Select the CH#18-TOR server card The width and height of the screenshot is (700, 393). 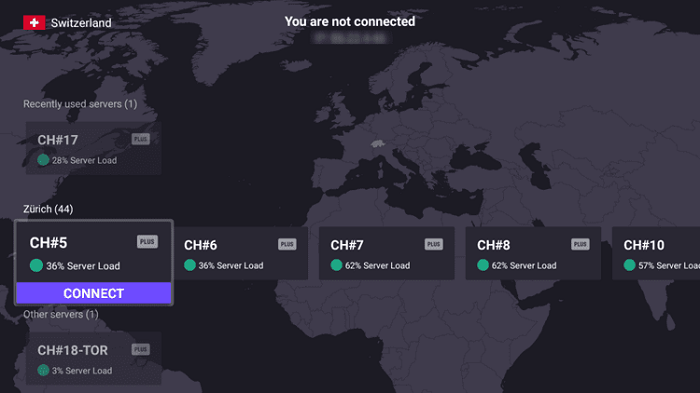94,358
